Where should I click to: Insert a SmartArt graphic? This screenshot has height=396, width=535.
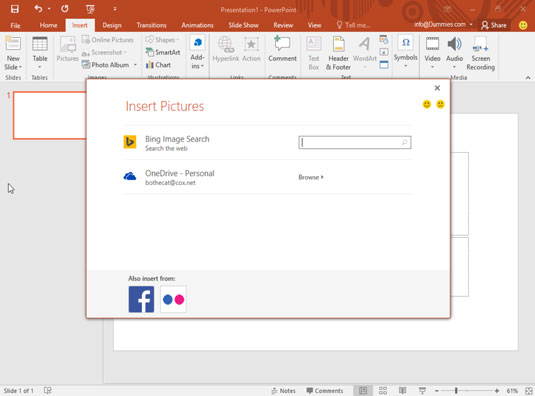coord(163,53)
